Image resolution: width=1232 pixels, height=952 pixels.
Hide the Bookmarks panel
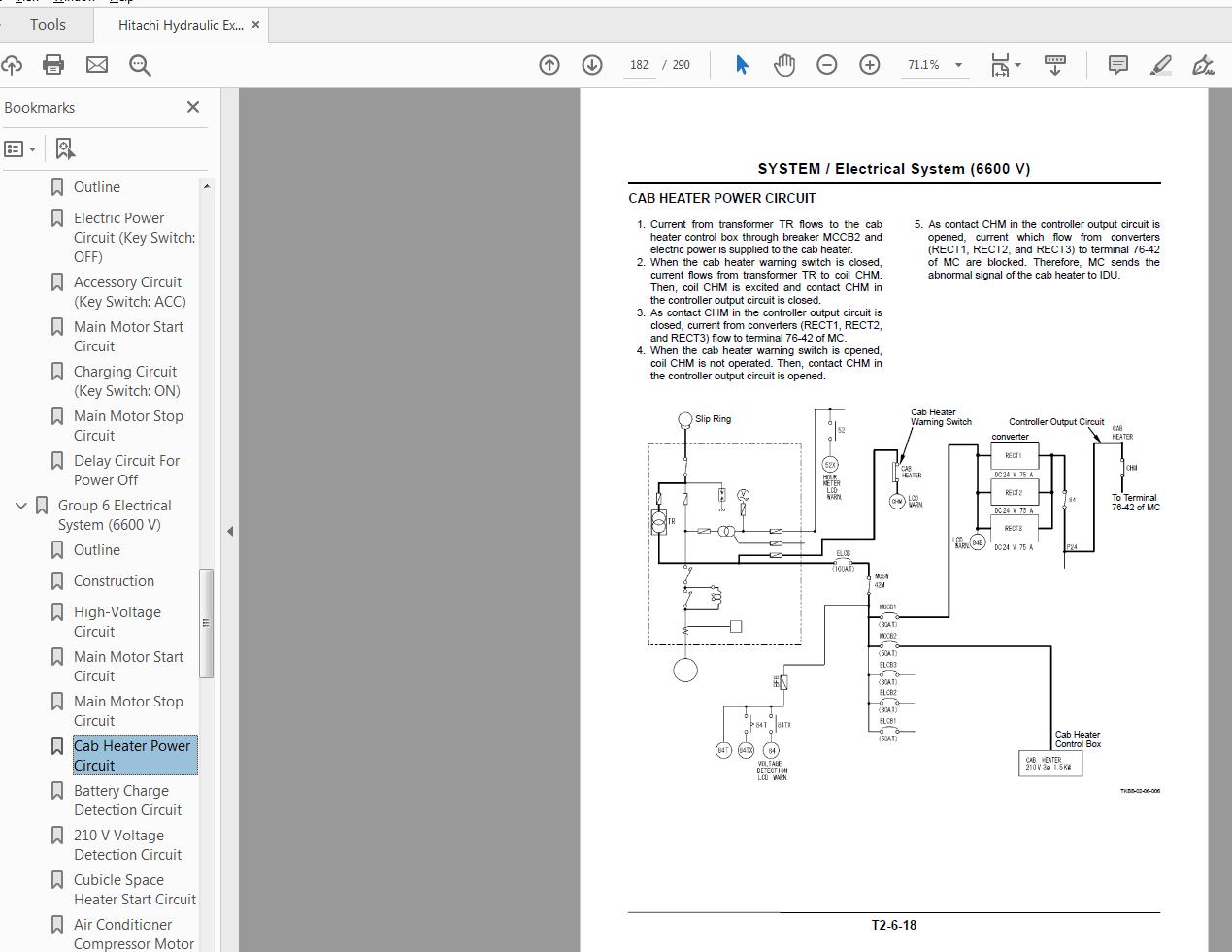(192, 107)
